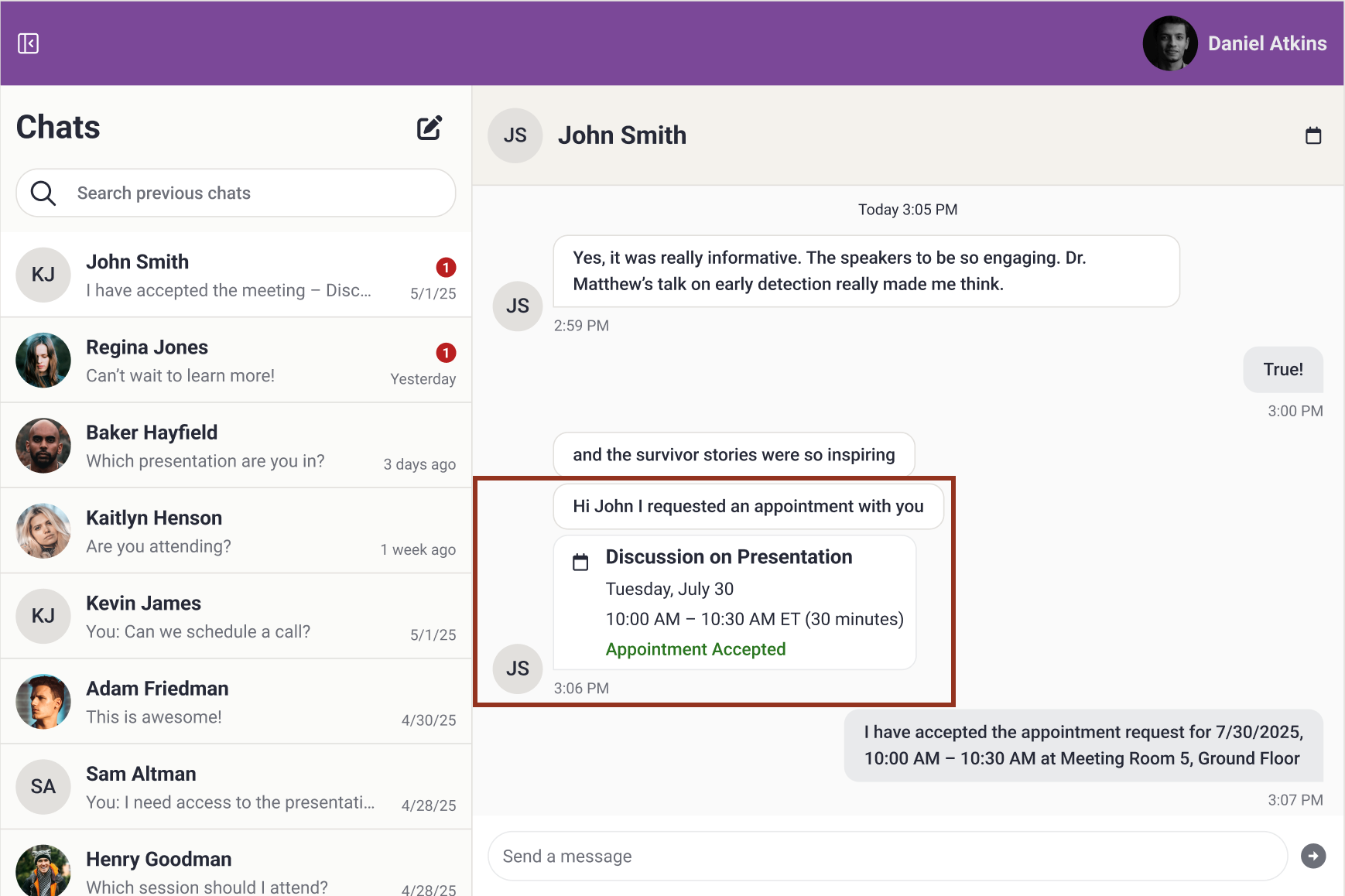Click the search magnifier icon in the Chats panel

coord(43,193)
